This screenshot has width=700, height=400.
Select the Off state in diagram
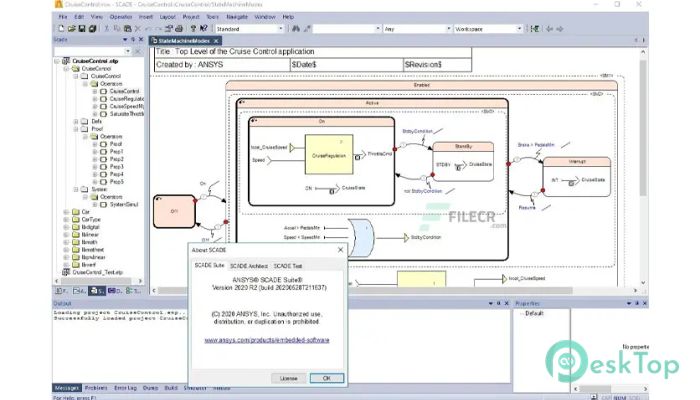coord(174,211)
